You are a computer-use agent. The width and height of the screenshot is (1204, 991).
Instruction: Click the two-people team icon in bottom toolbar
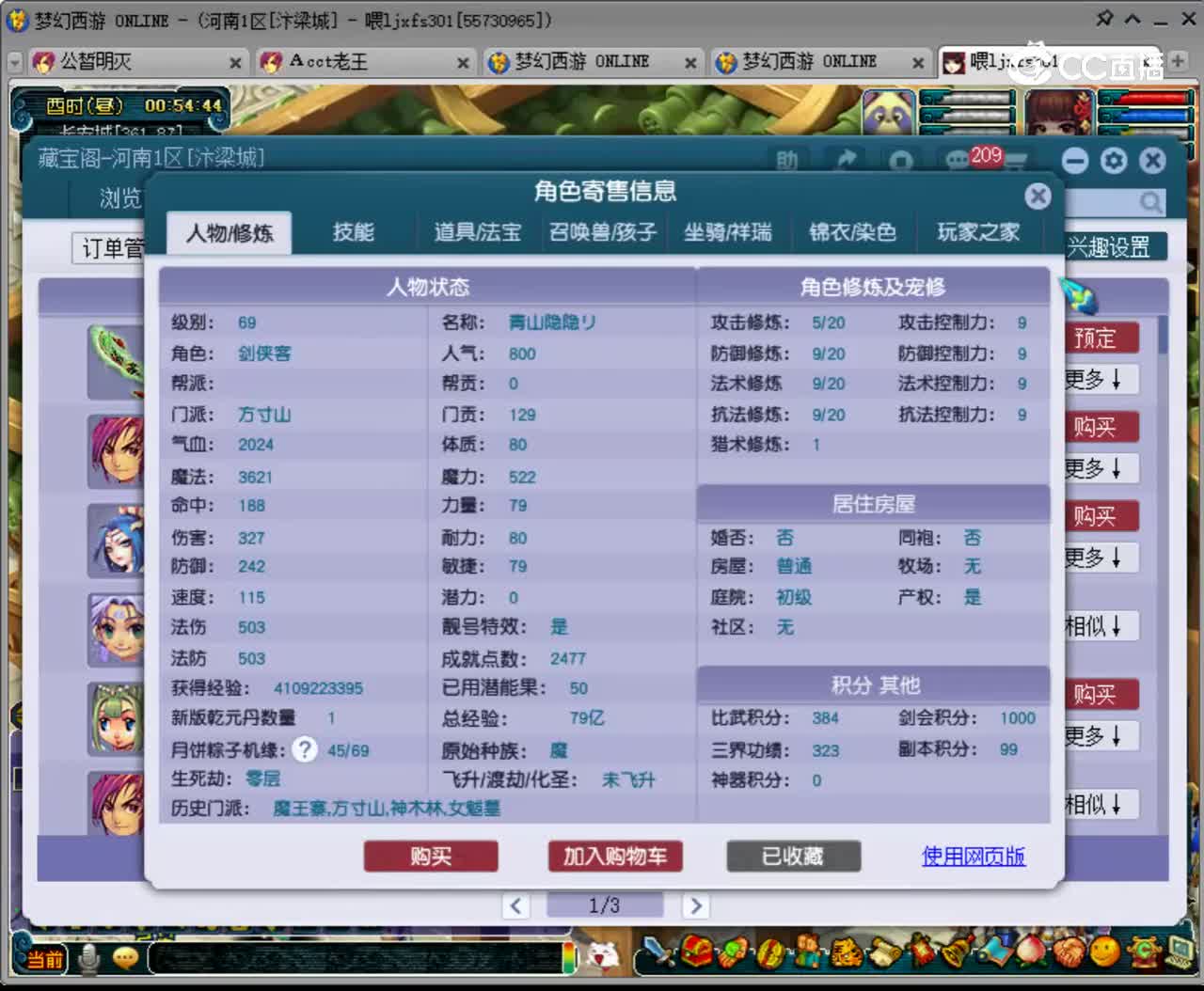807,952
